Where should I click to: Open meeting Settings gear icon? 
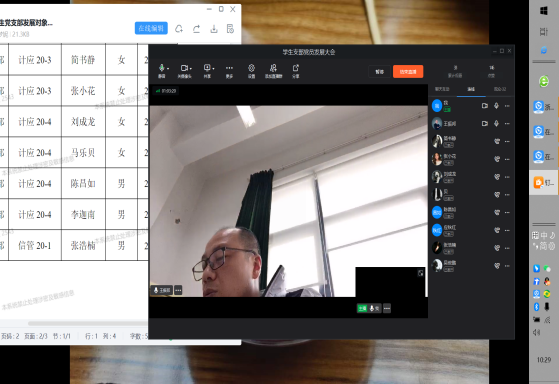[x=251, y=68]
